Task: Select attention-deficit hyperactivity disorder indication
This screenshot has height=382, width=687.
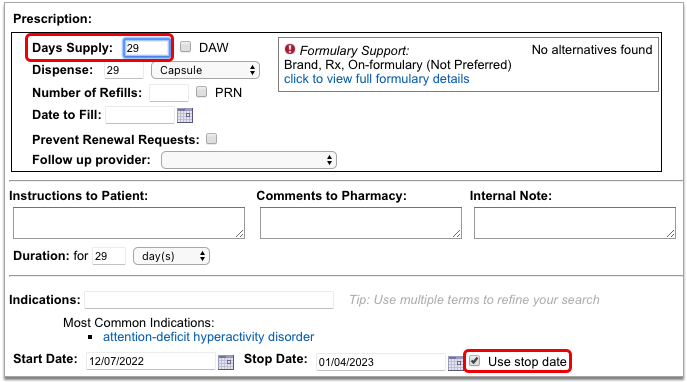Action: tap(209, 337)
